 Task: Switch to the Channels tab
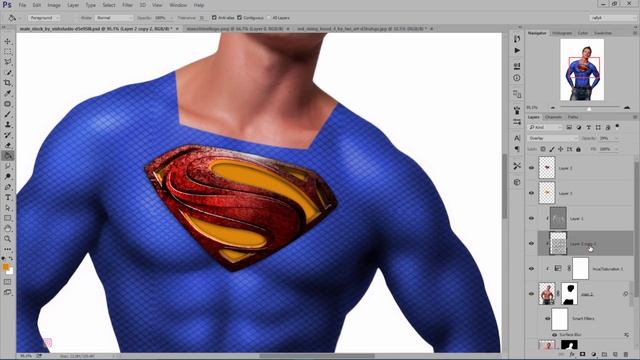(553, 117)
